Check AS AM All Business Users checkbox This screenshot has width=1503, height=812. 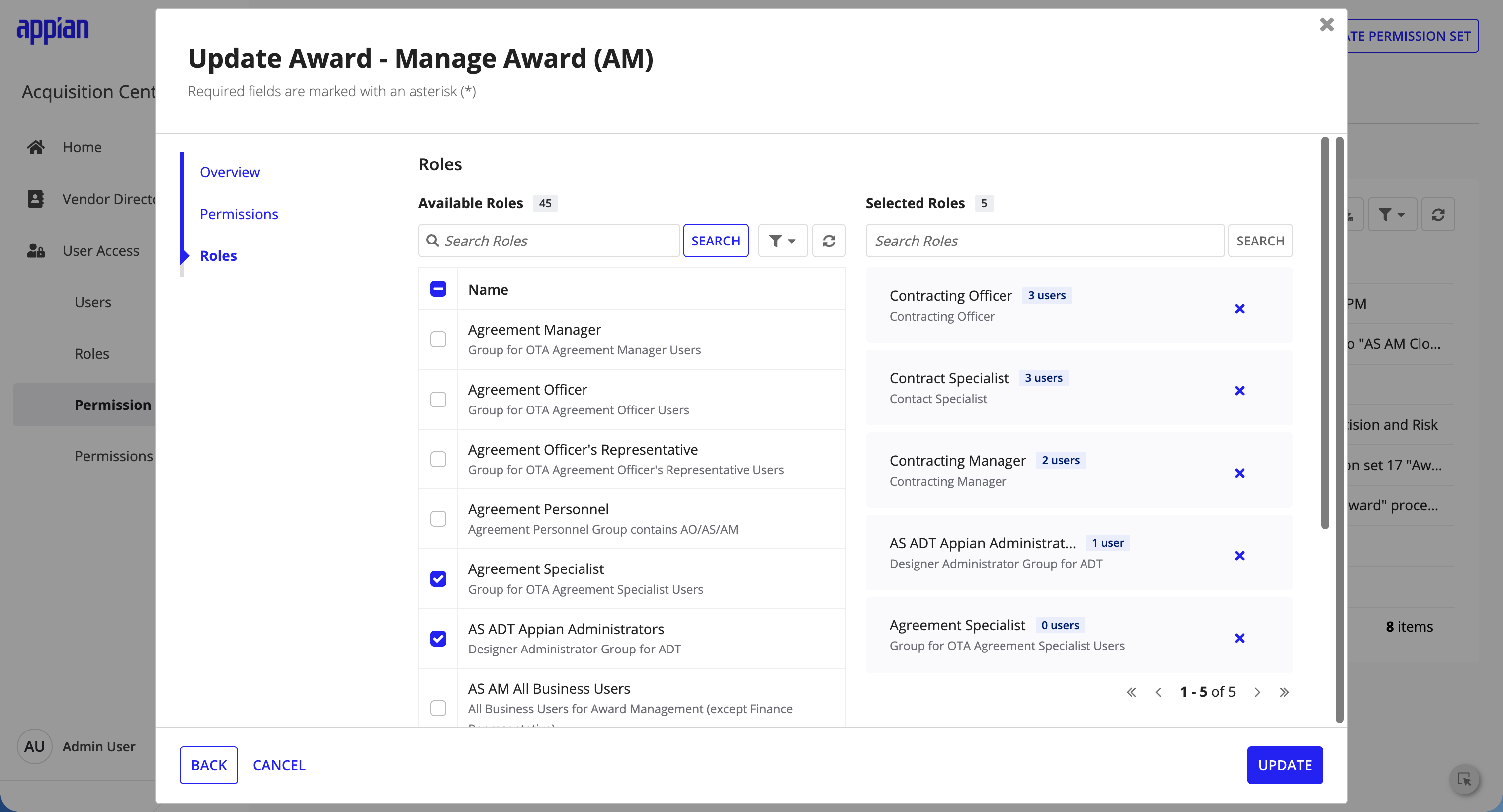438,708
